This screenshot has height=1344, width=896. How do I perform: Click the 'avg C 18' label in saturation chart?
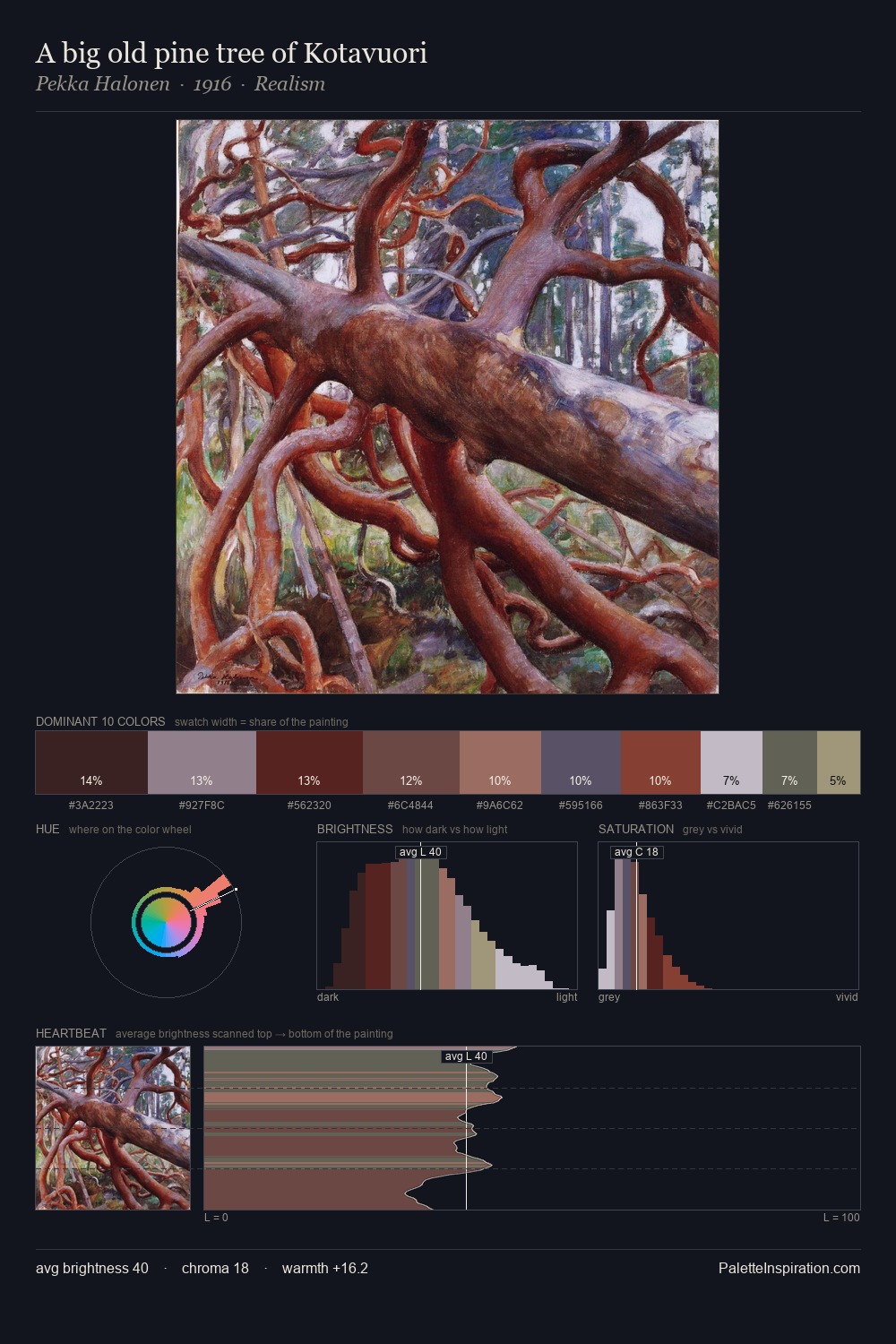636,852
